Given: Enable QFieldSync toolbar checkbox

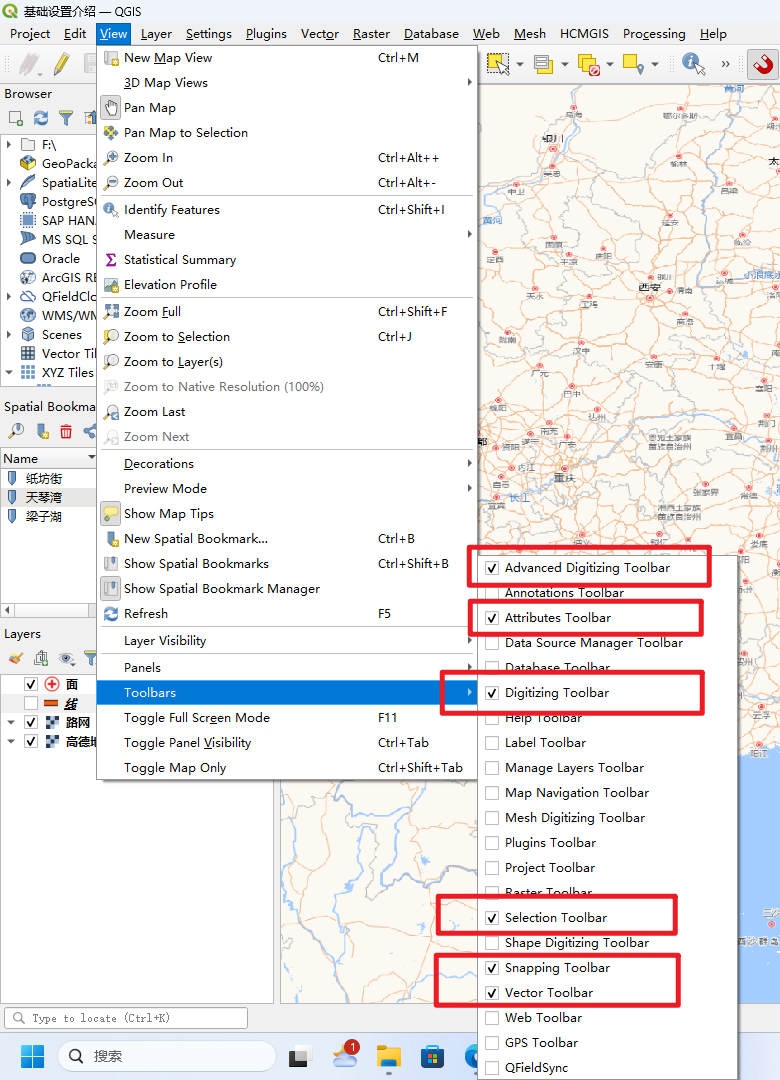Looking at the screenshot, I should 492,1068.
